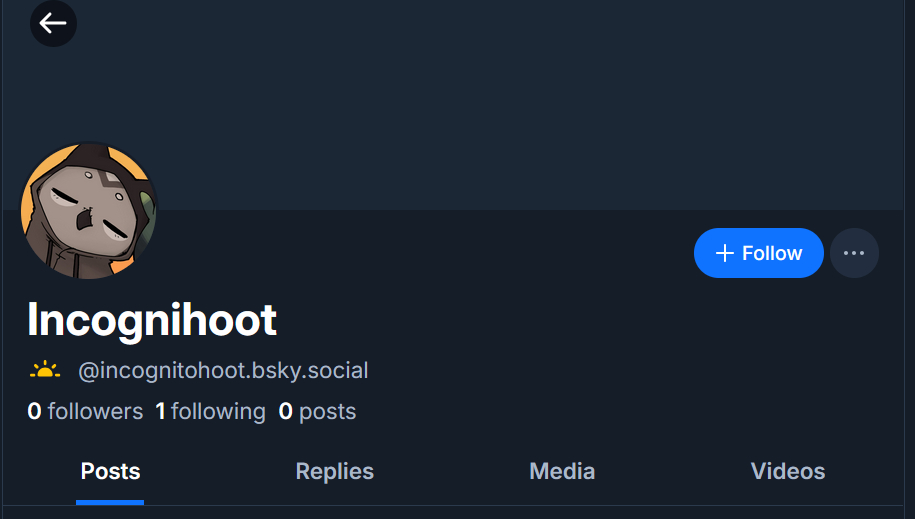Switch to the Replies tab

tap(334, 472)
